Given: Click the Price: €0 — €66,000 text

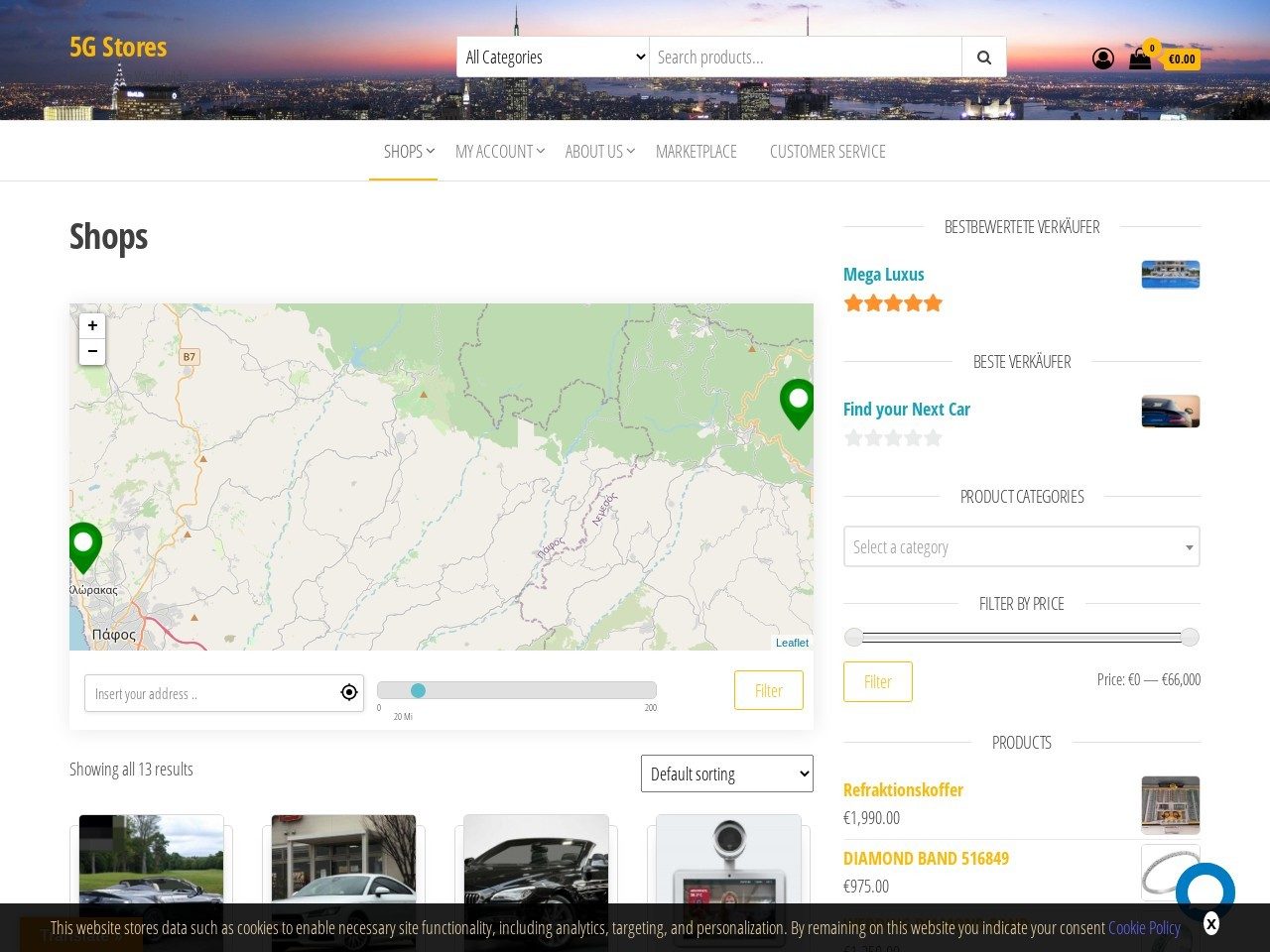Looking at the screenshot, I should coord(1149,679).
